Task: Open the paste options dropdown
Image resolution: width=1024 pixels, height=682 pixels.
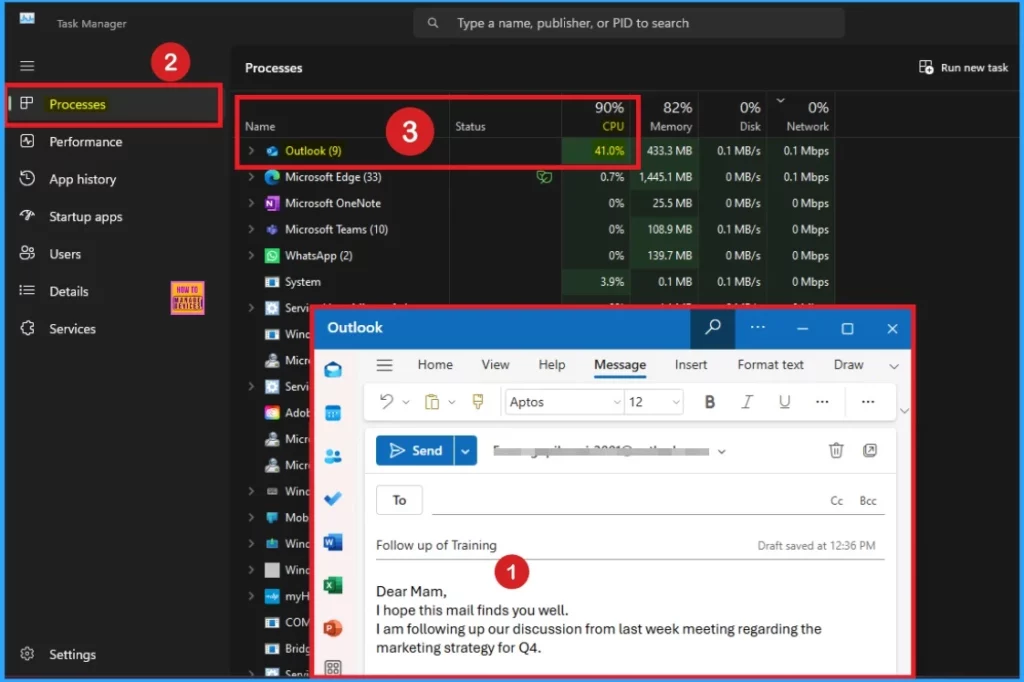Action: pos(451,402)
